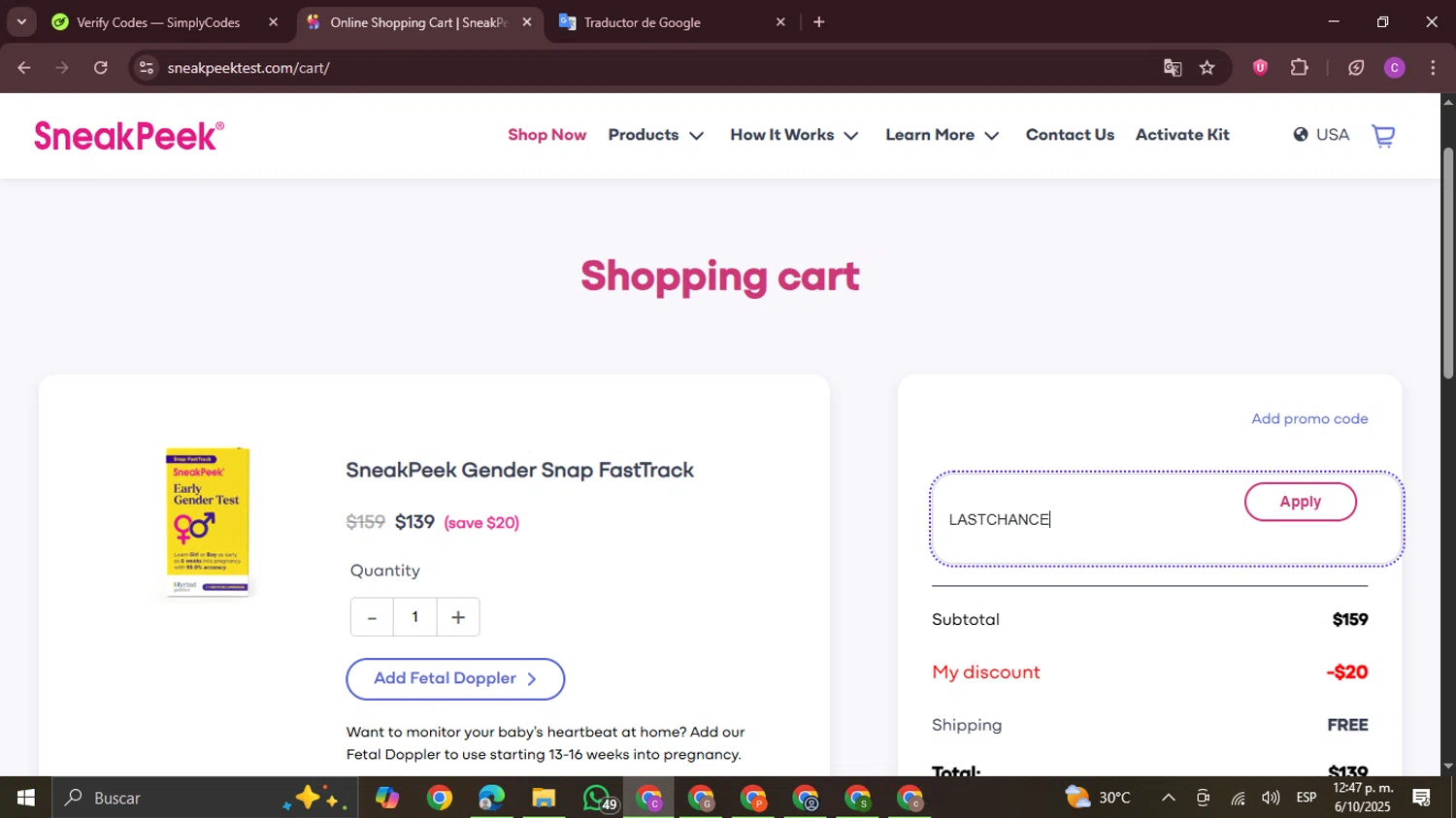Decrease quantity with minus button
This screenshot has height=818, width=1456.
[x=372, y=617]
